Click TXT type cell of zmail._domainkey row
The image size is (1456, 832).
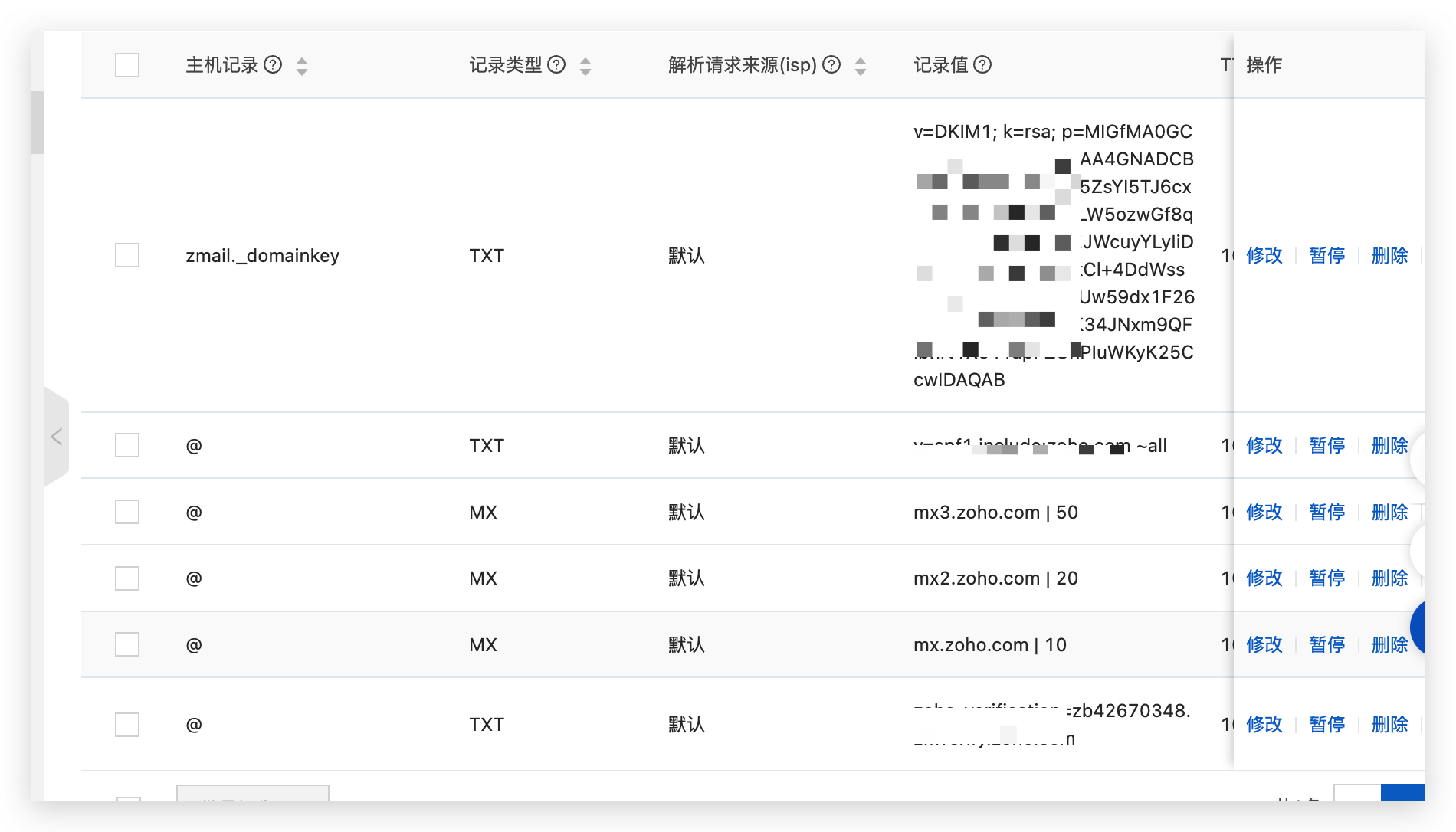[x=487, y=256]
